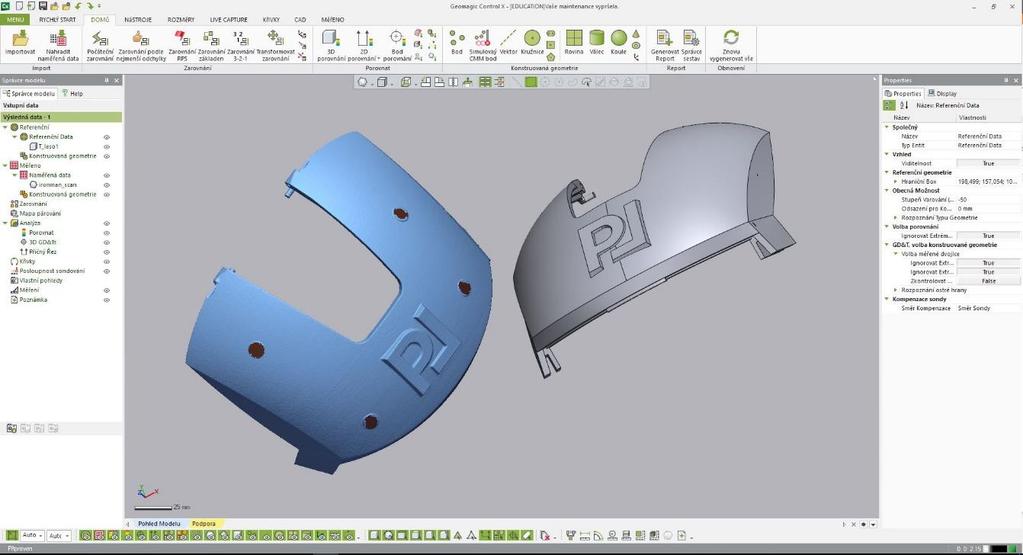The image size is (1023, 555).
Task: Collapse the Analýza tree node
Action: point(5,223)
